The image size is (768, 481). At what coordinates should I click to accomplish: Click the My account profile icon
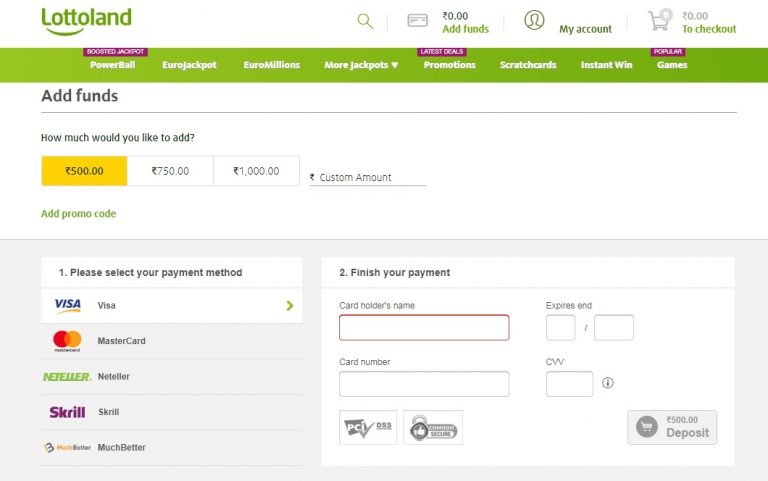tap(535, 21)
